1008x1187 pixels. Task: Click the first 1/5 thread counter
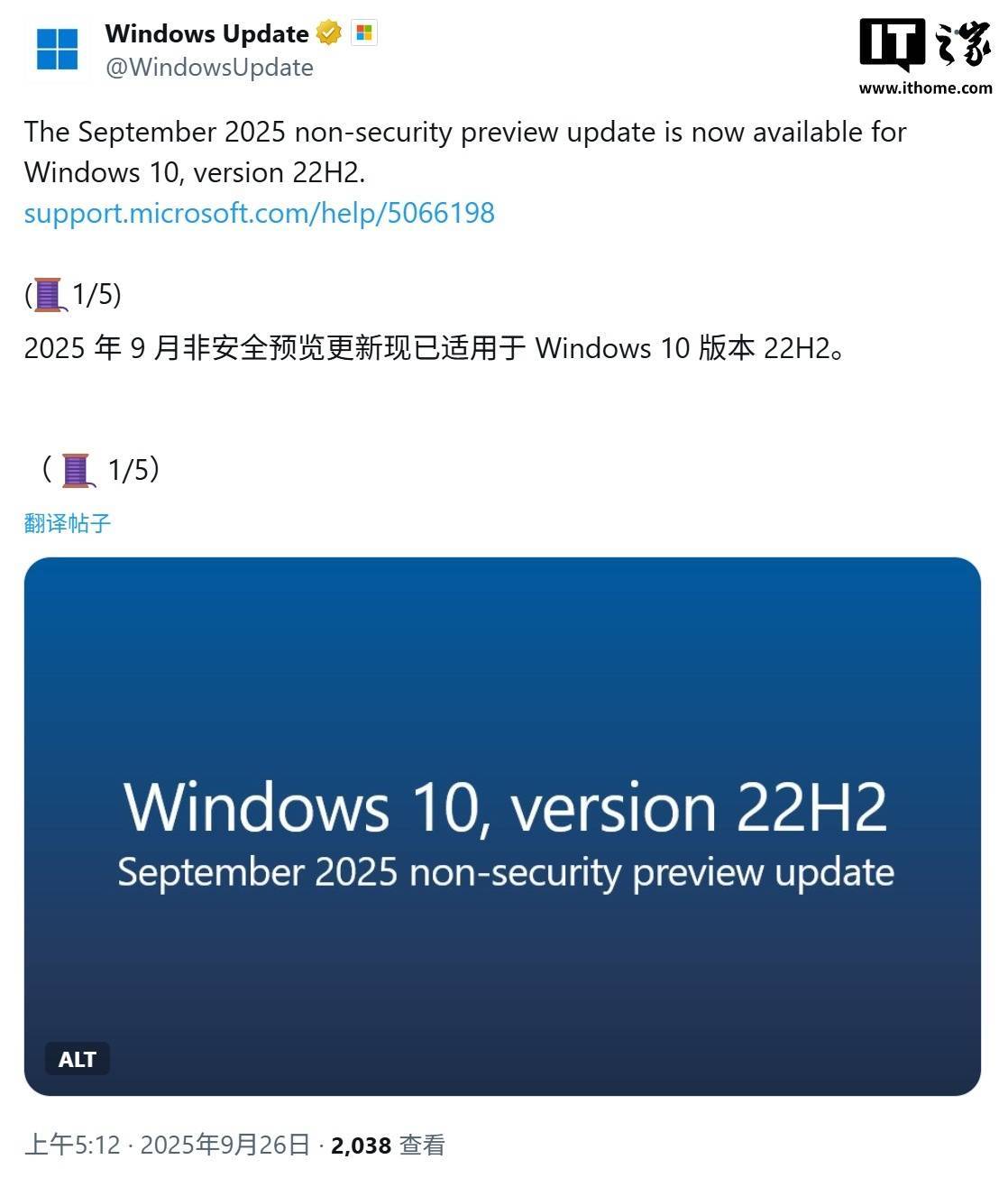point(96,294)
